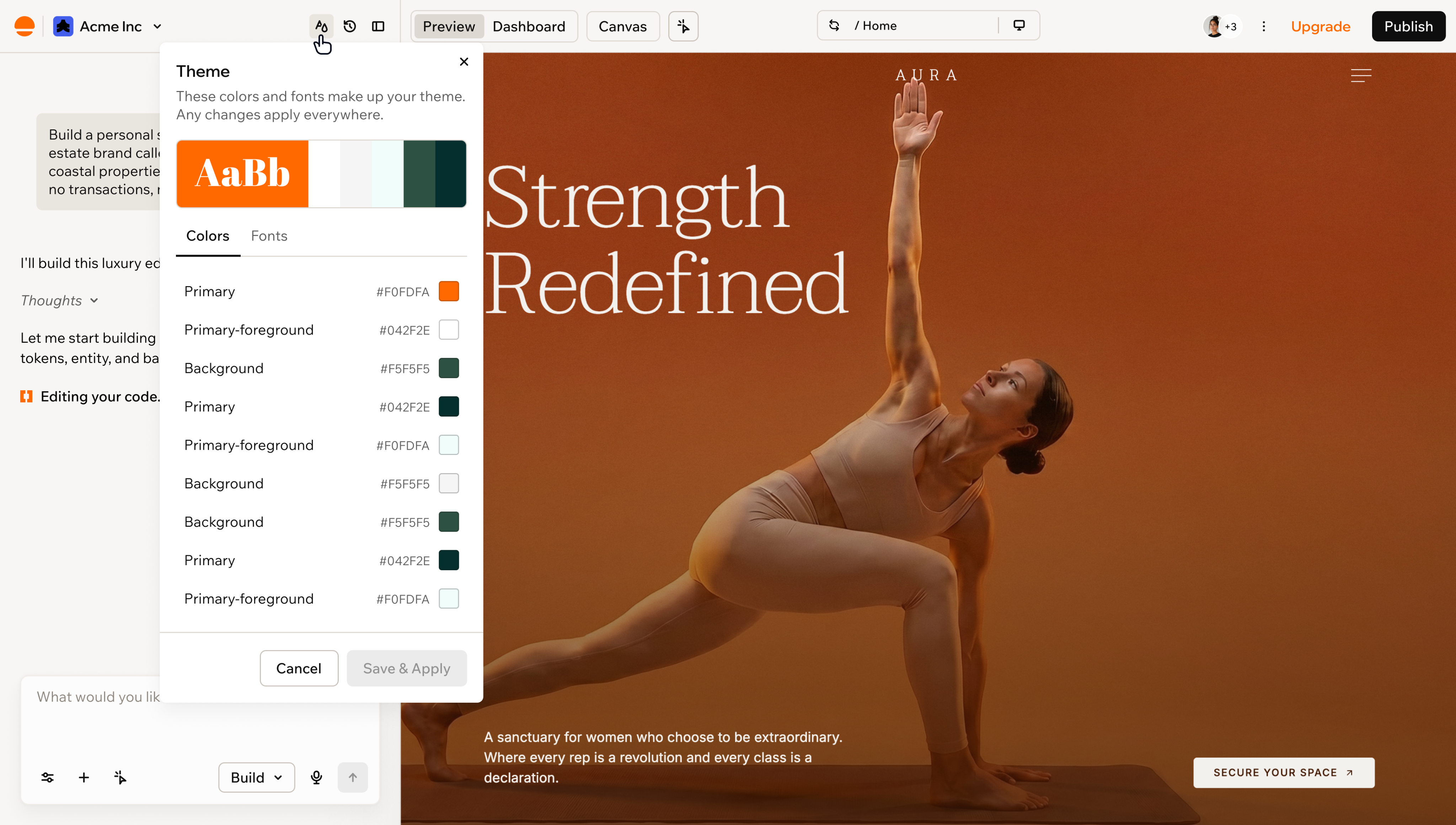Select the Colors tab
This screenshot has height=825, width=1456.
pos(208,236)
